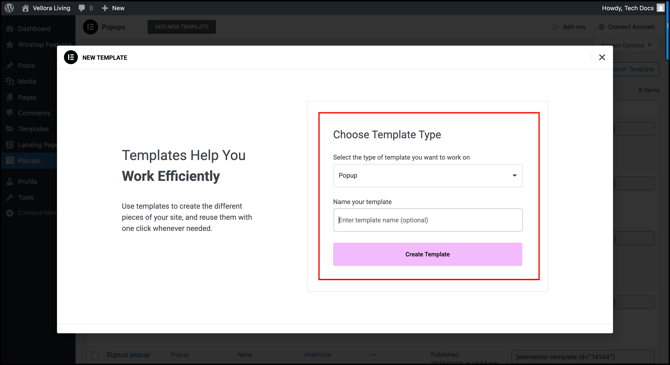Click the Add-ons link in header

[569, 26]
